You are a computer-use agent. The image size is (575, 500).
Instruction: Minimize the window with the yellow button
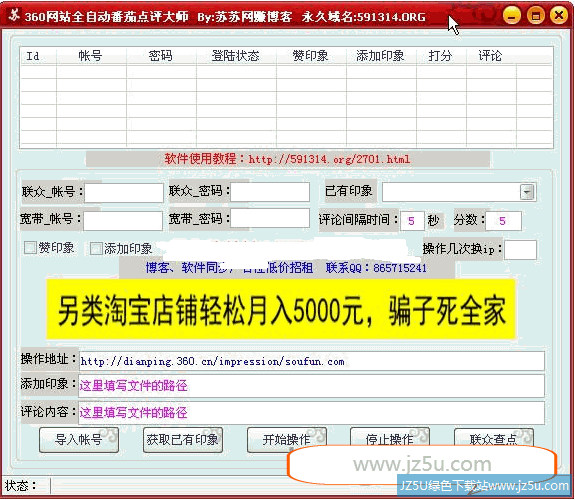(512, 15)
